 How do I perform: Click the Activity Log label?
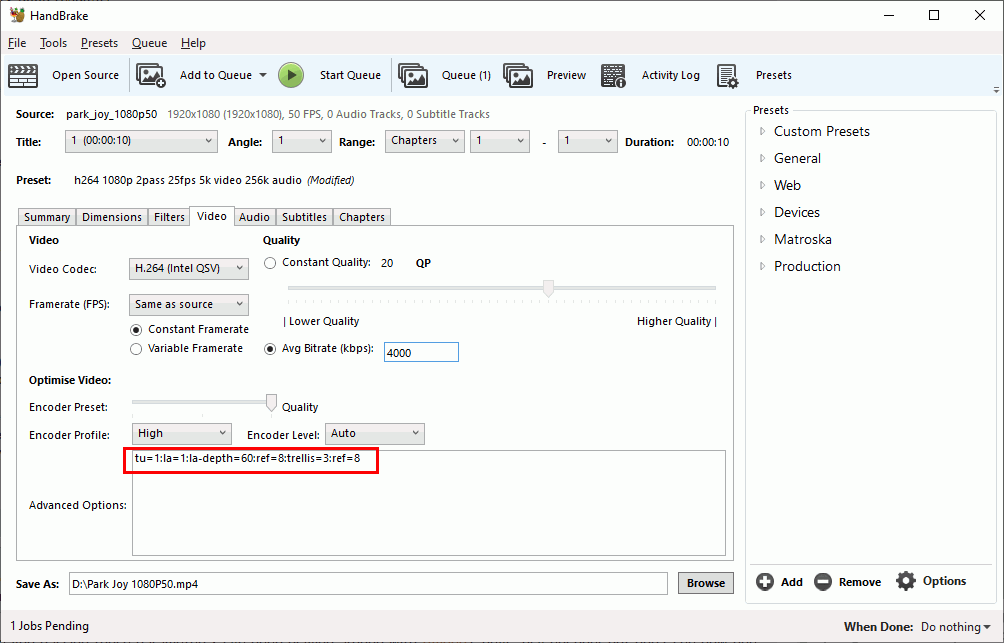point(670,76)
